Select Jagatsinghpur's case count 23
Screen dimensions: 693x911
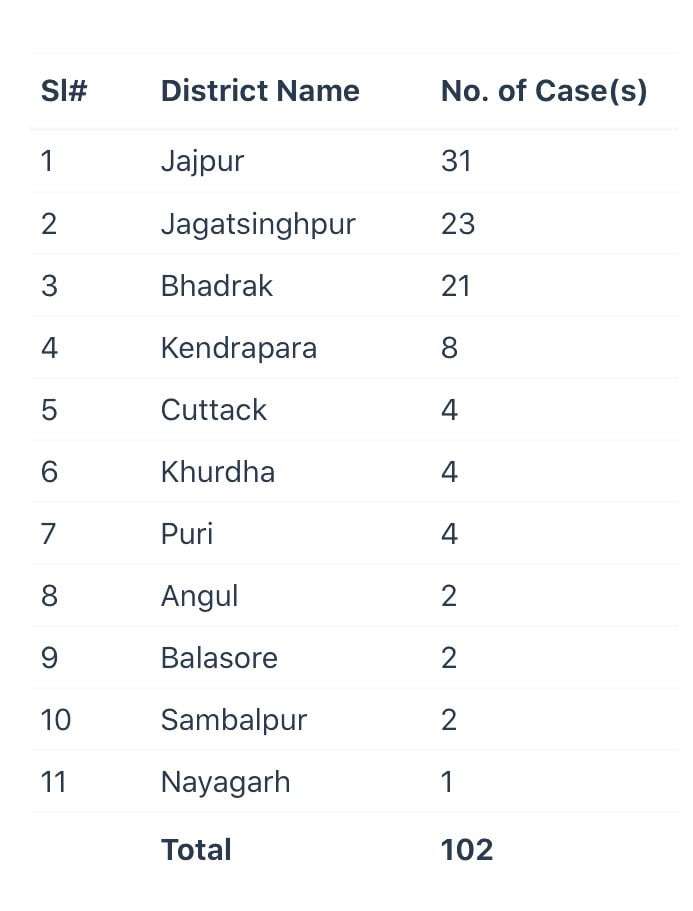point(458,224)
